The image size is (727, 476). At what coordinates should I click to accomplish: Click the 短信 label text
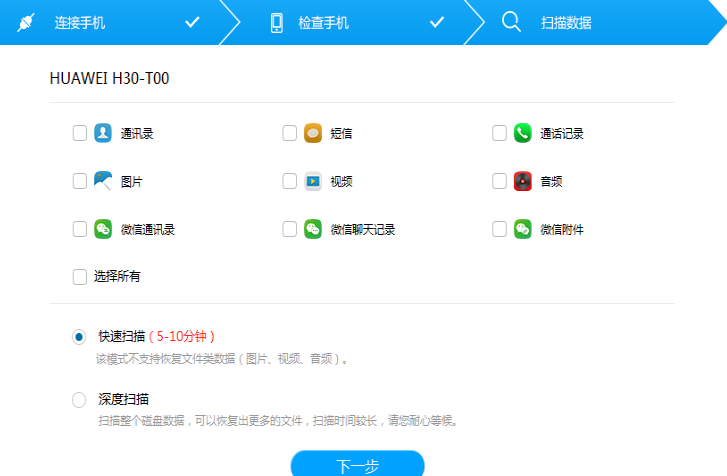[341, 133]
